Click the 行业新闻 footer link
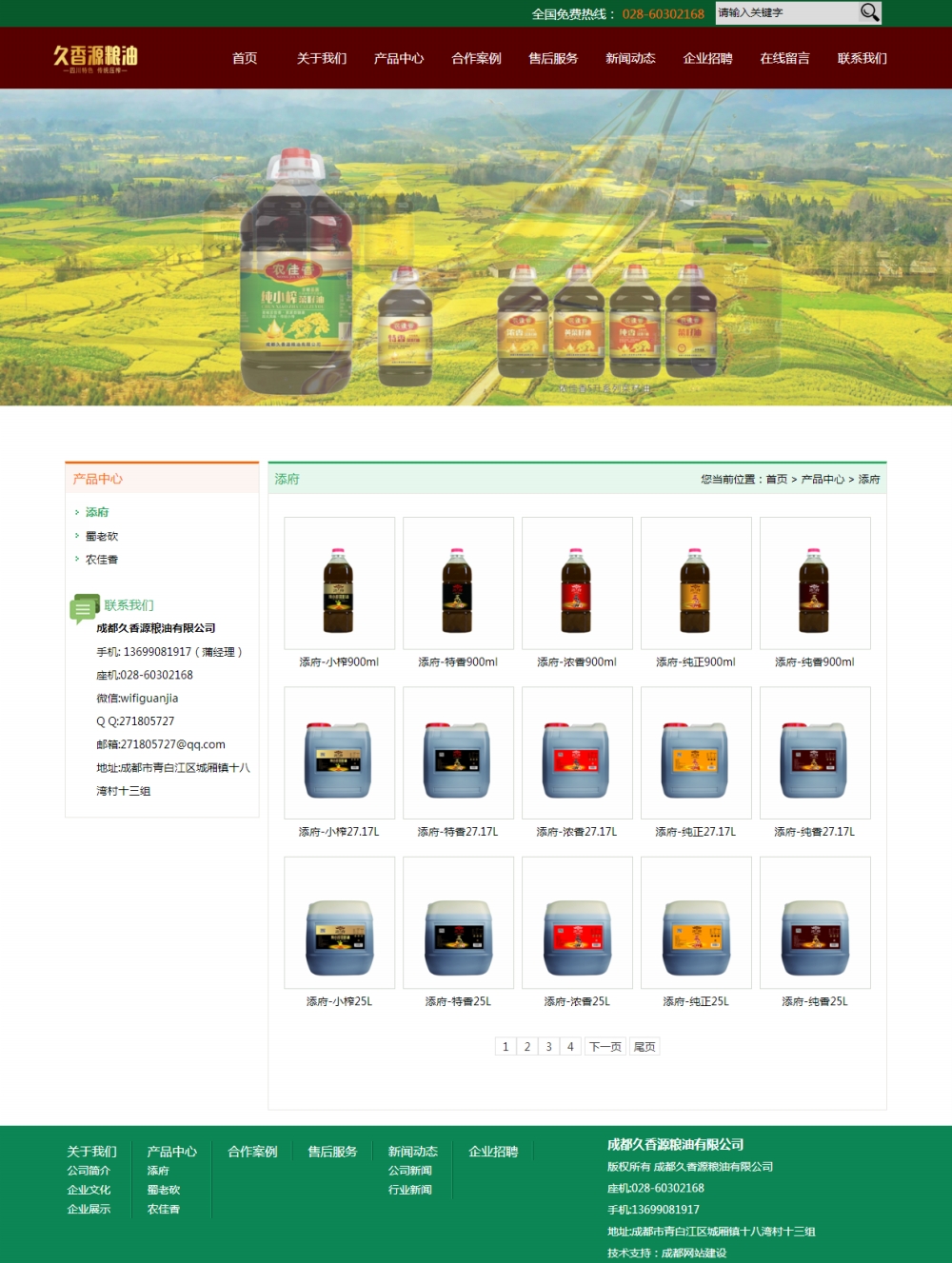This screenshot has height=1263, width=952. [411, 1189]
